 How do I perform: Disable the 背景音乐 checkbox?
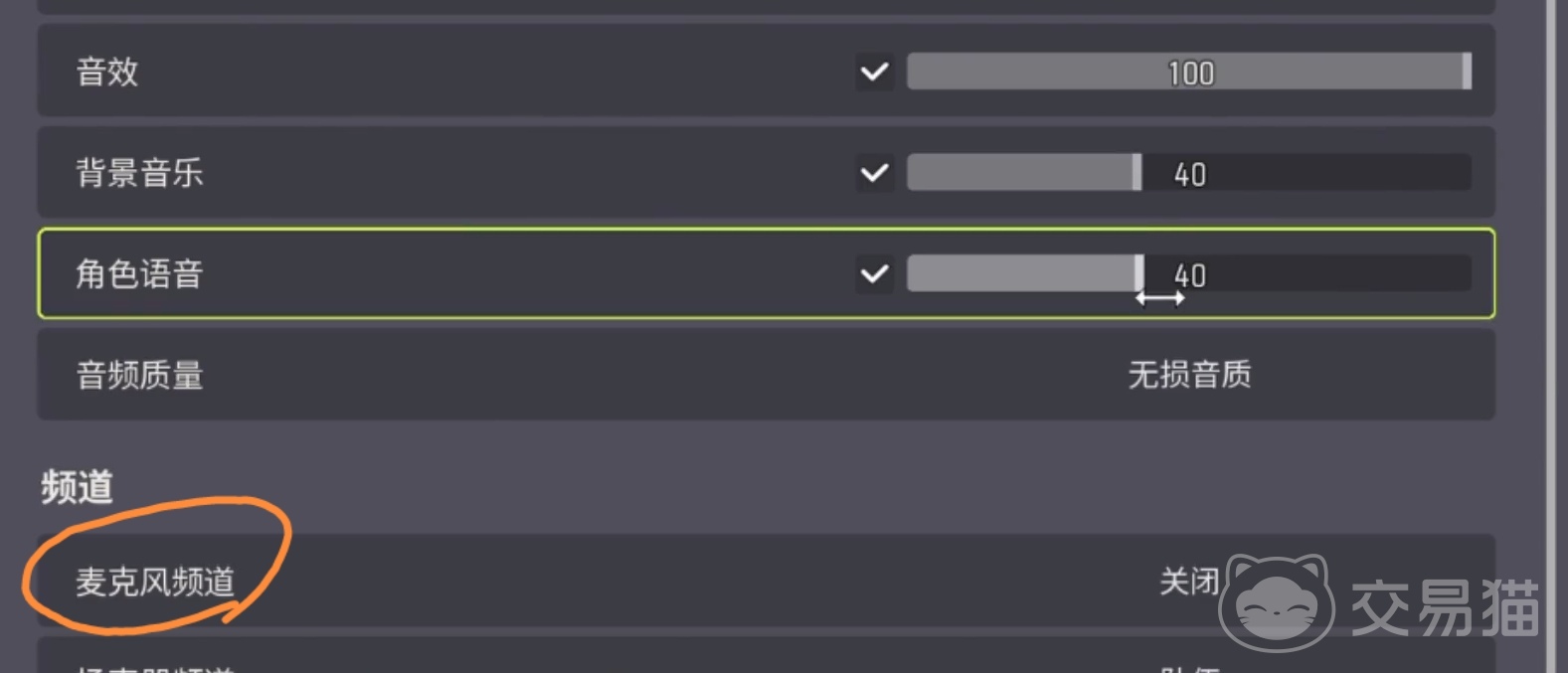pos(875,173)
